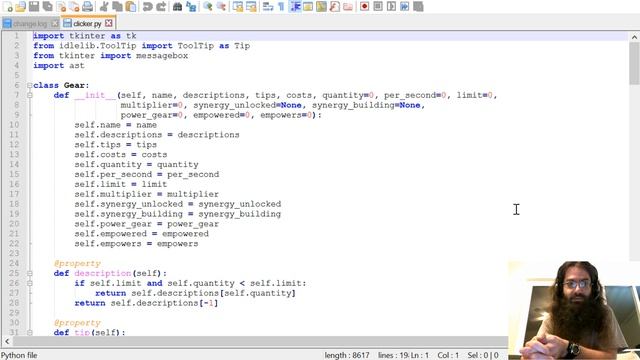Viewport: 640px width, 360px height.
Task: Click the Close All documents icon
Action: (x=74, y=6)
